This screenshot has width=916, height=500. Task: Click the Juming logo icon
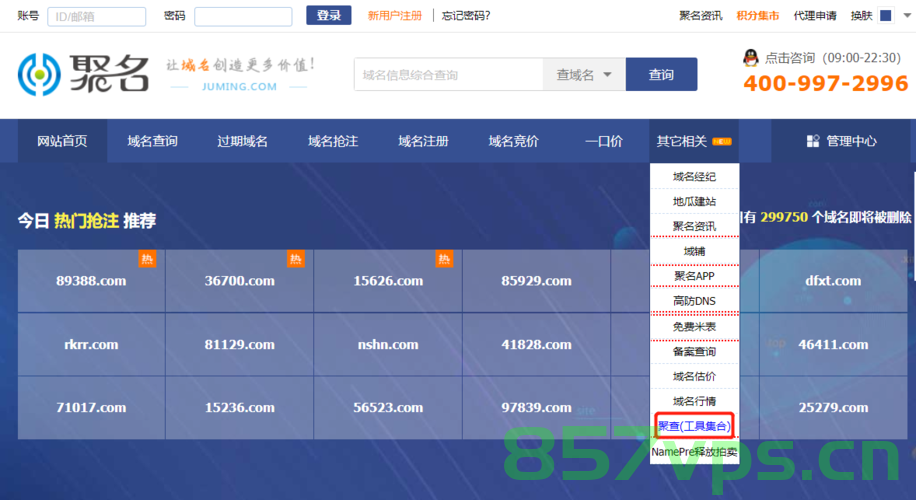pyautogui.click(x=39, y=75)
